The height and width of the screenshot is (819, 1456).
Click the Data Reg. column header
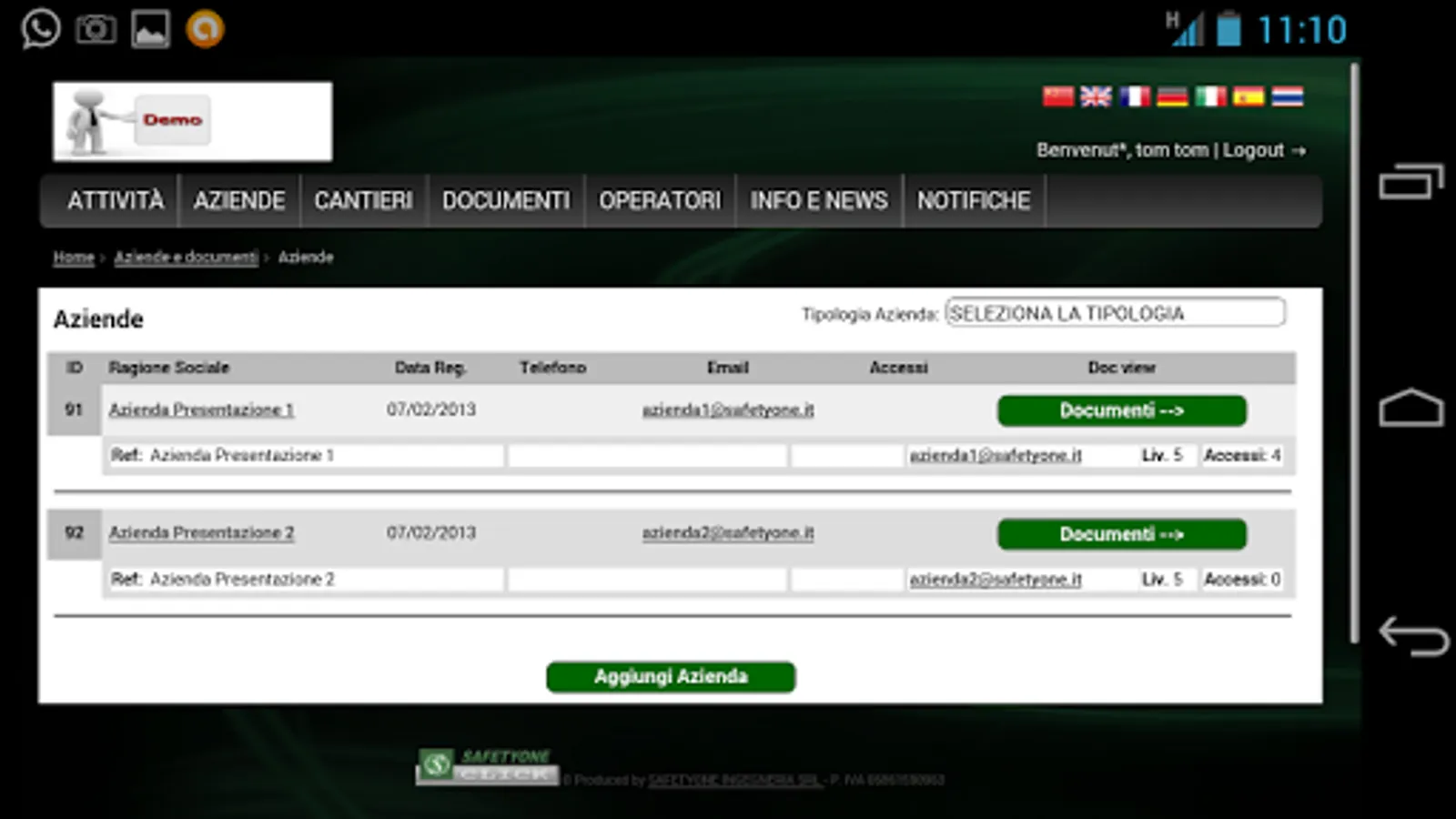[x=430, y=368]
